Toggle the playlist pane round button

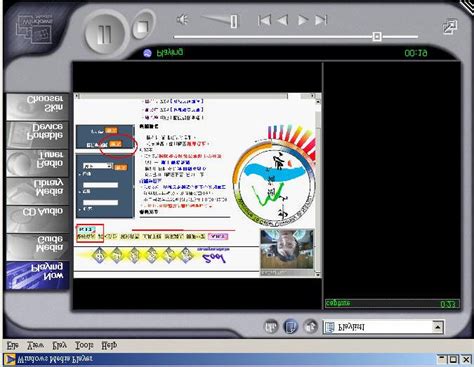(x=290, y=327)
